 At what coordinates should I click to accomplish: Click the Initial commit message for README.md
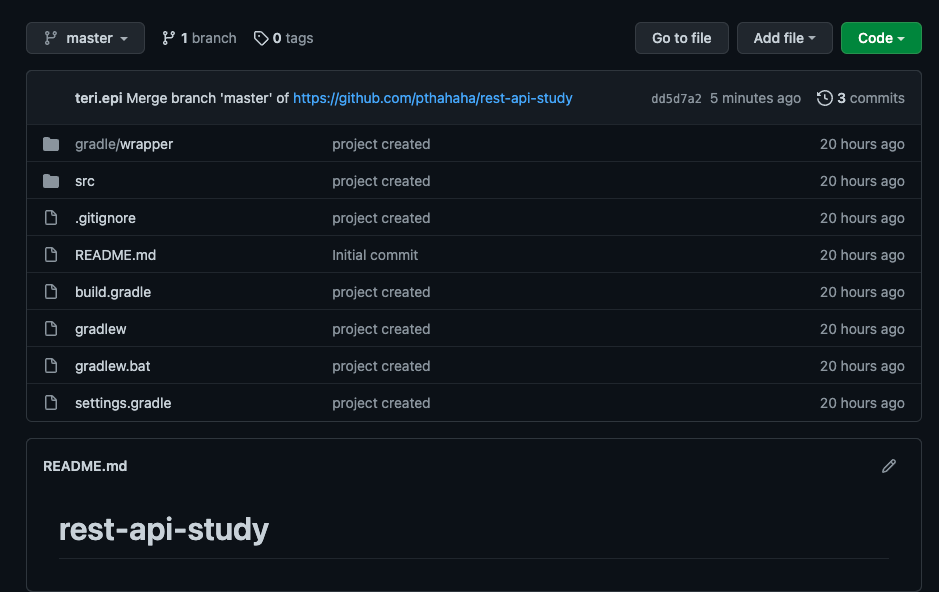tap(375, 255)
